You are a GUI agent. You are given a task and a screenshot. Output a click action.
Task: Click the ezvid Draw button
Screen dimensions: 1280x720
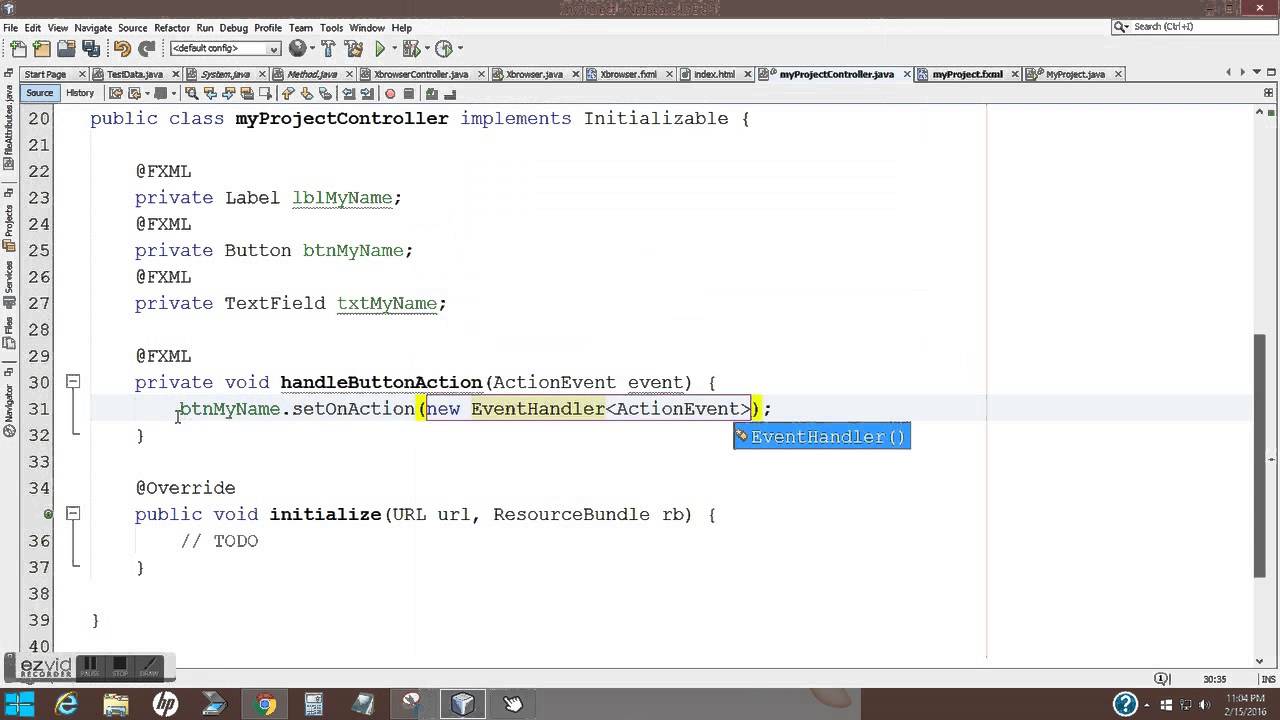149,667
